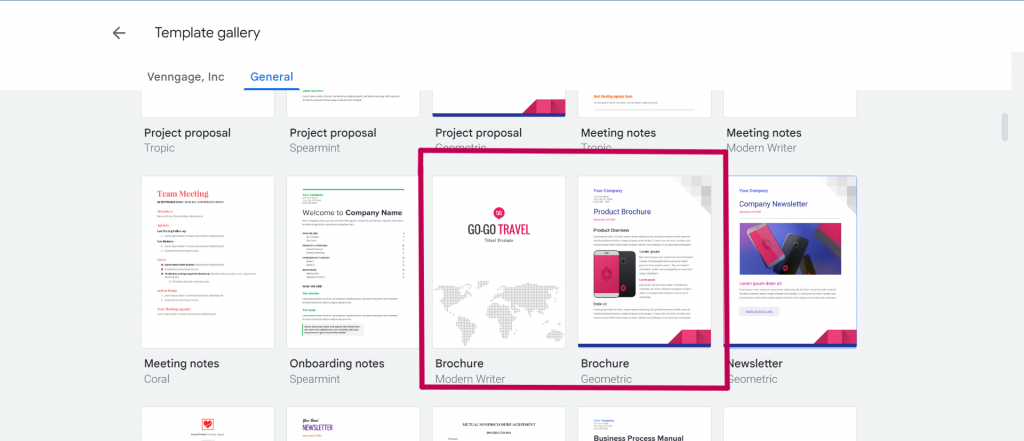This screenshot has height=441, width=1024.
Task: Switch to the Venngage, Inc tab
Action: 185,77
